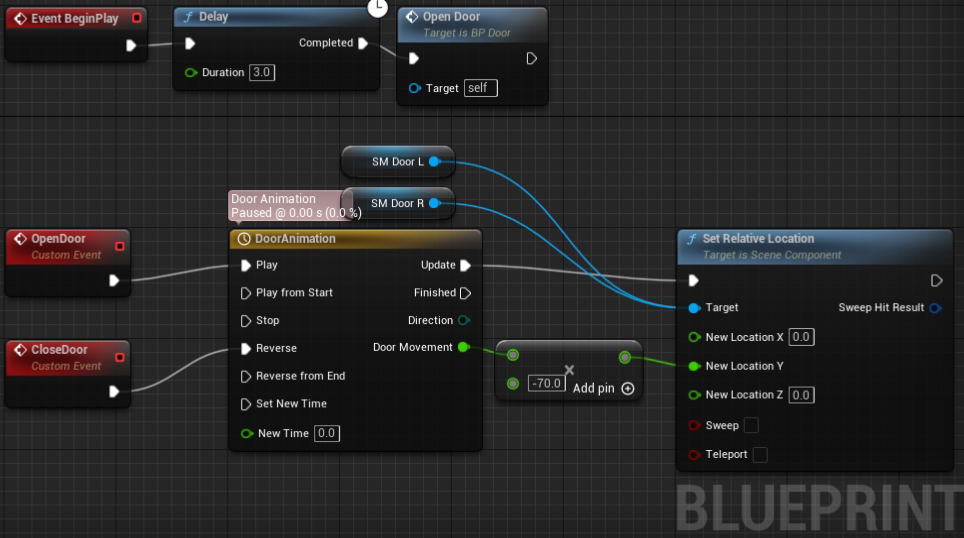Click the New Time float pin
Image resolution: width=964 pixels, height=538 pixels.
pos(247,433)
